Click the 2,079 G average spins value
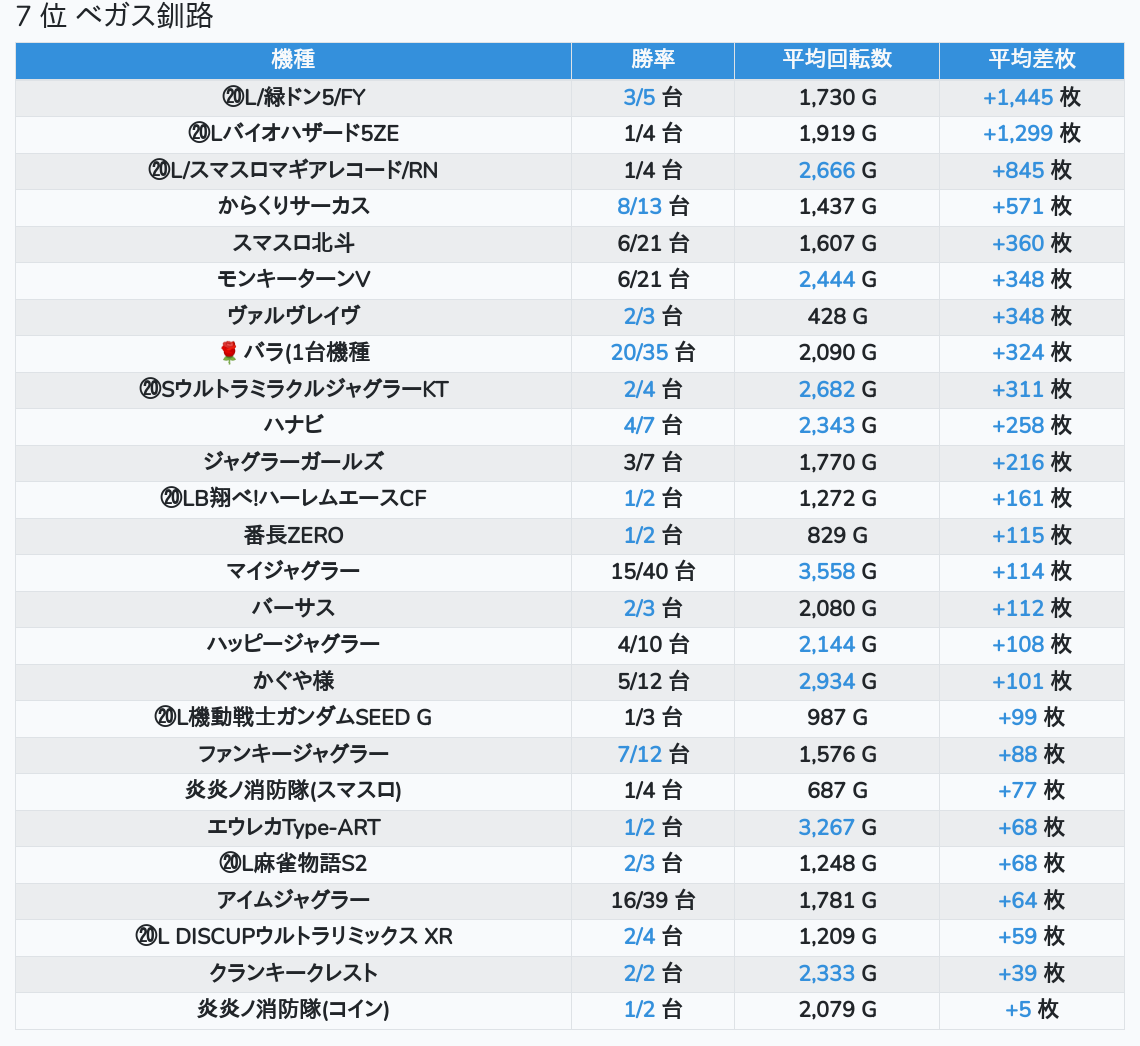 pos(837,1010)
